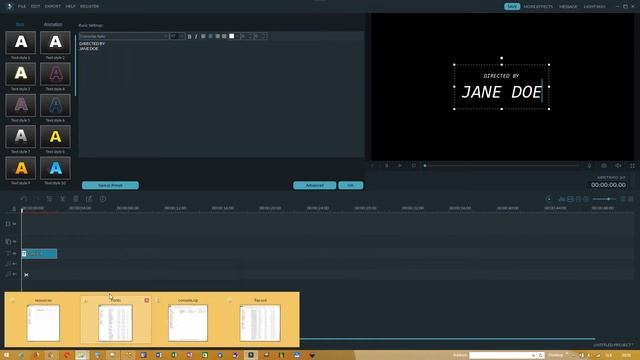Click the text track T icon

[x=8, y=253]
